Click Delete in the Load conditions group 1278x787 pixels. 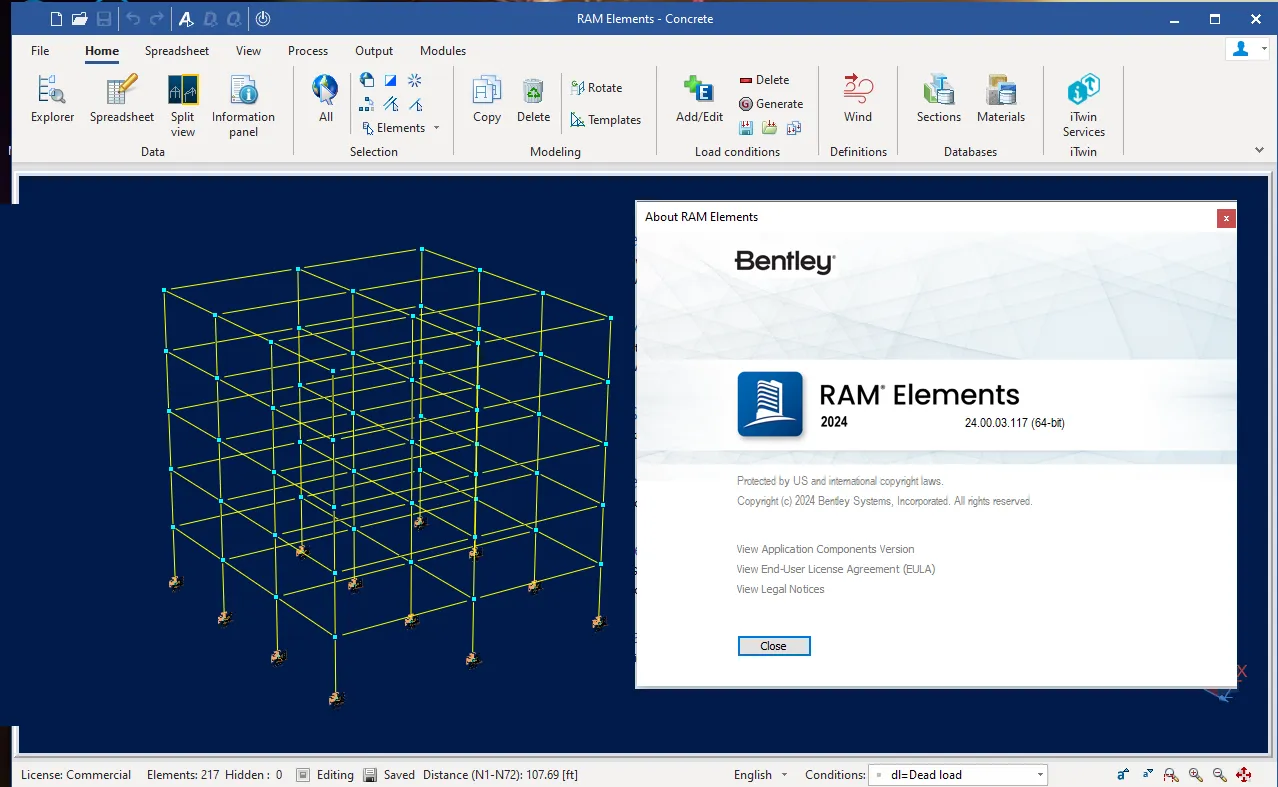tap(764, 80)
